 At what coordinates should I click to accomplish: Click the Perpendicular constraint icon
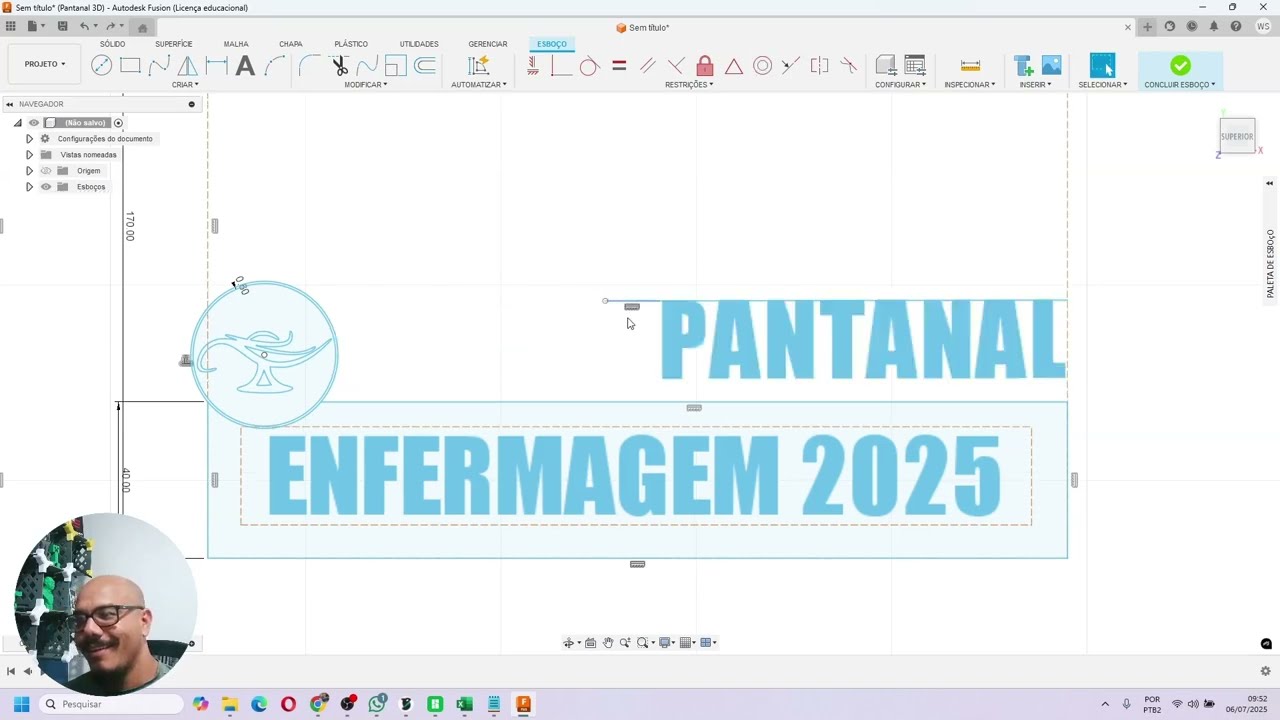click(x=676, y=66)
